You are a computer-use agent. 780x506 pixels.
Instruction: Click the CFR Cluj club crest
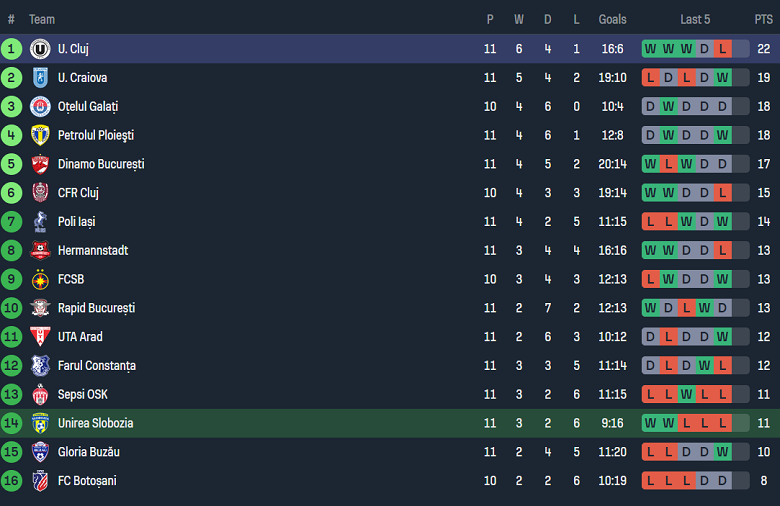pyautogui.click(x=40, y=193)
